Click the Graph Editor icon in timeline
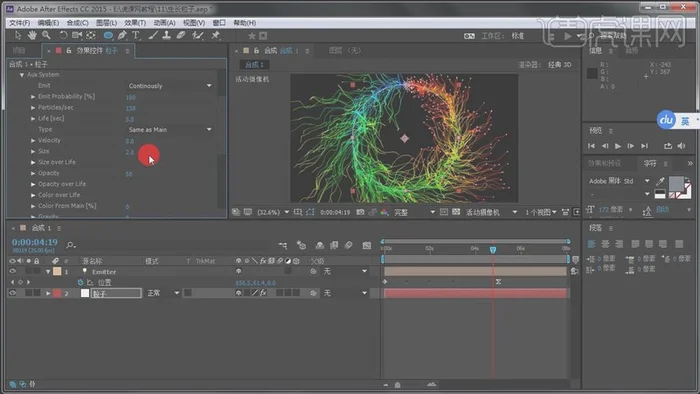The image size is (700, 394). [367, 245]
